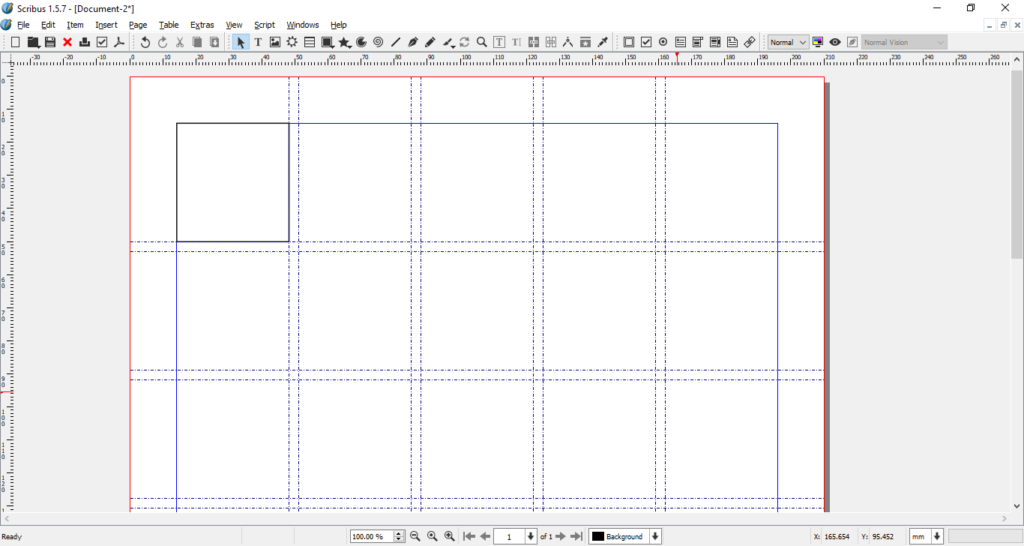The height and width of the screenshot is (546, 1024).
Task: Activate the Select Item arrow tool
Action: click(240, 42)
